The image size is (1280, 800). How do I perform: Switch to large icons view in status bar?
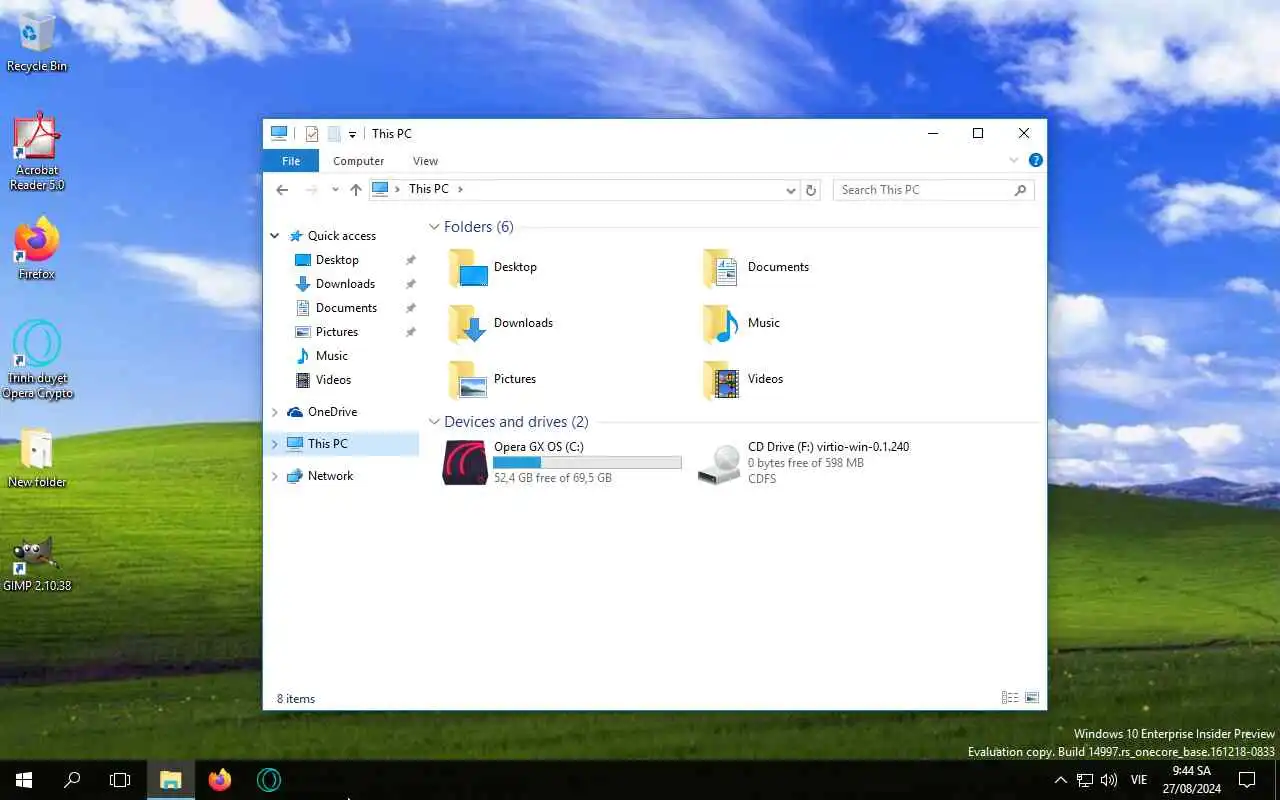[1032, 698]
